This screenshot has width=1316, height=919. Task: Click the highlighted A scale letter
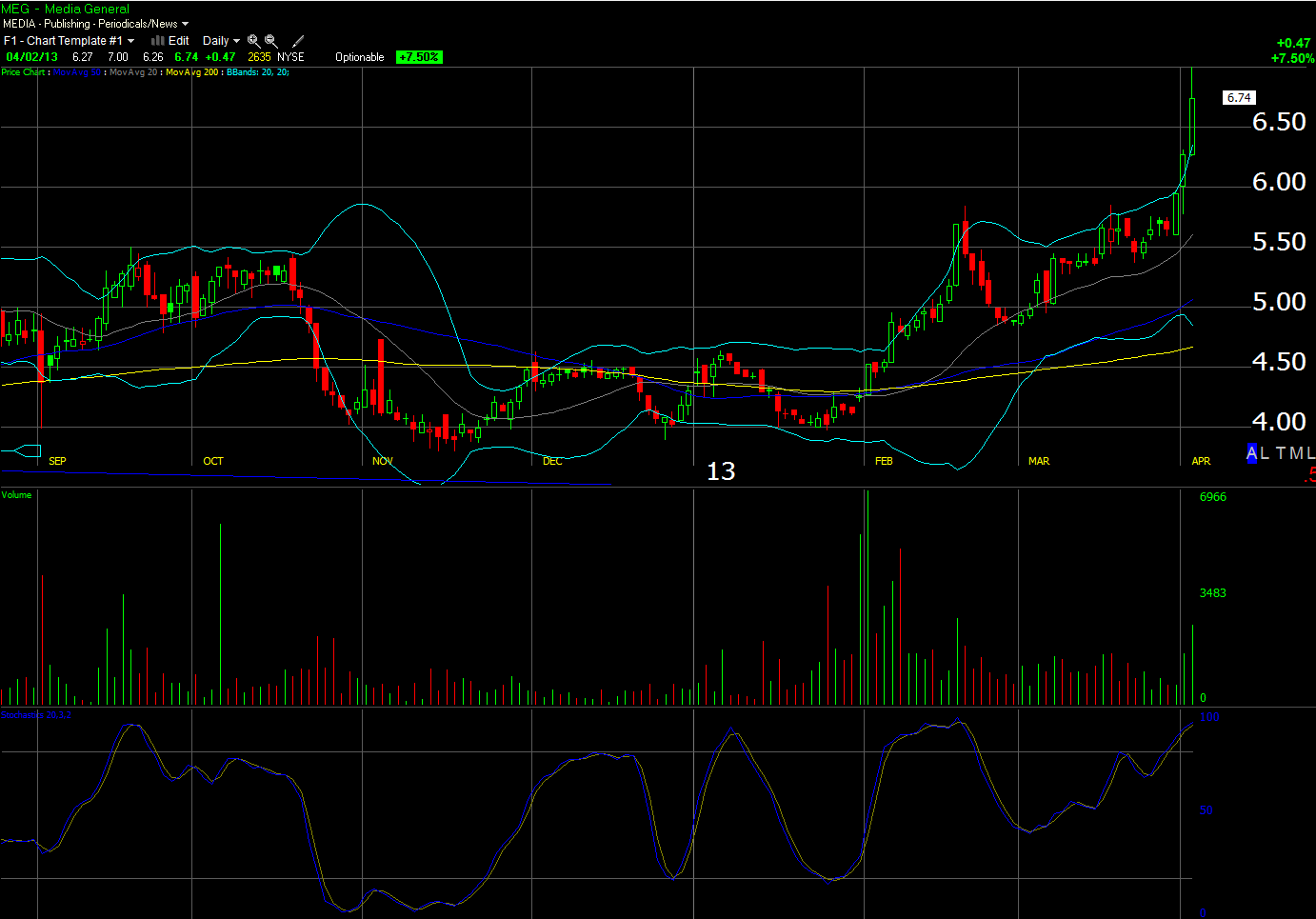pos(1251,453)
